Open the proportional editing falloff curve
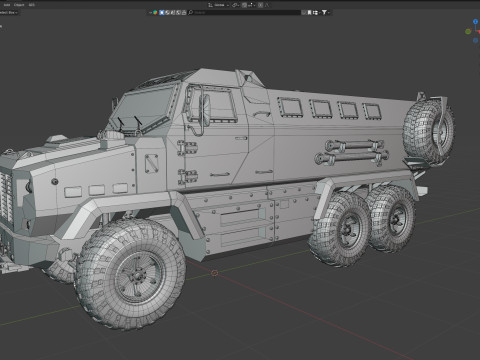480x360 pixels. 267,5
